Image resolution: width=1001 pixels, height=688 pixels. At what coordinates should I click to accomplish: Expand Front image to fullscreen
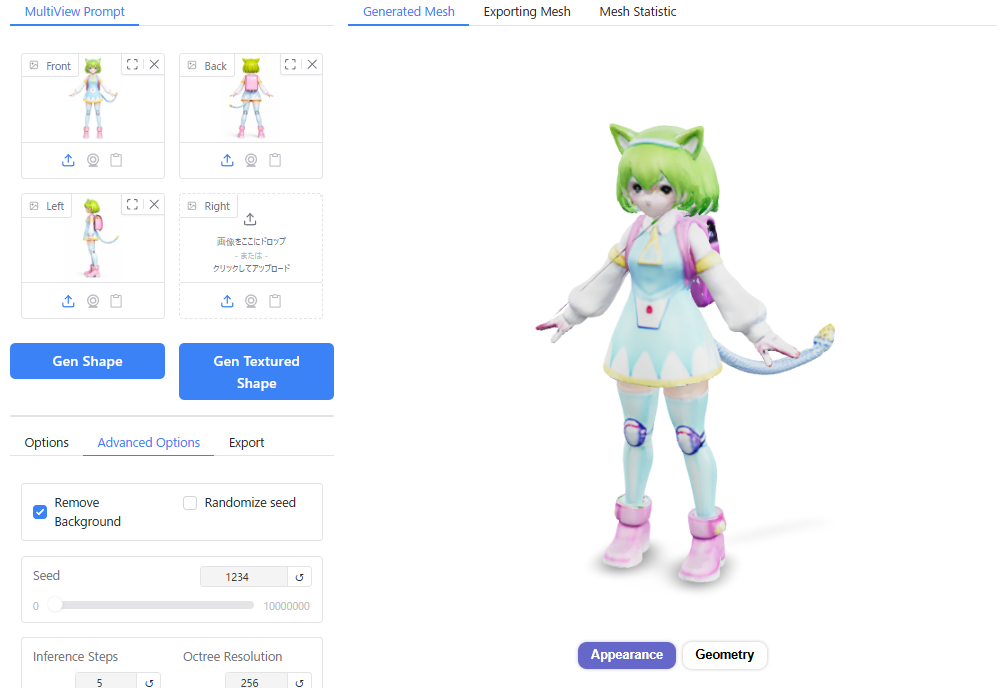(x=132, y=64)
